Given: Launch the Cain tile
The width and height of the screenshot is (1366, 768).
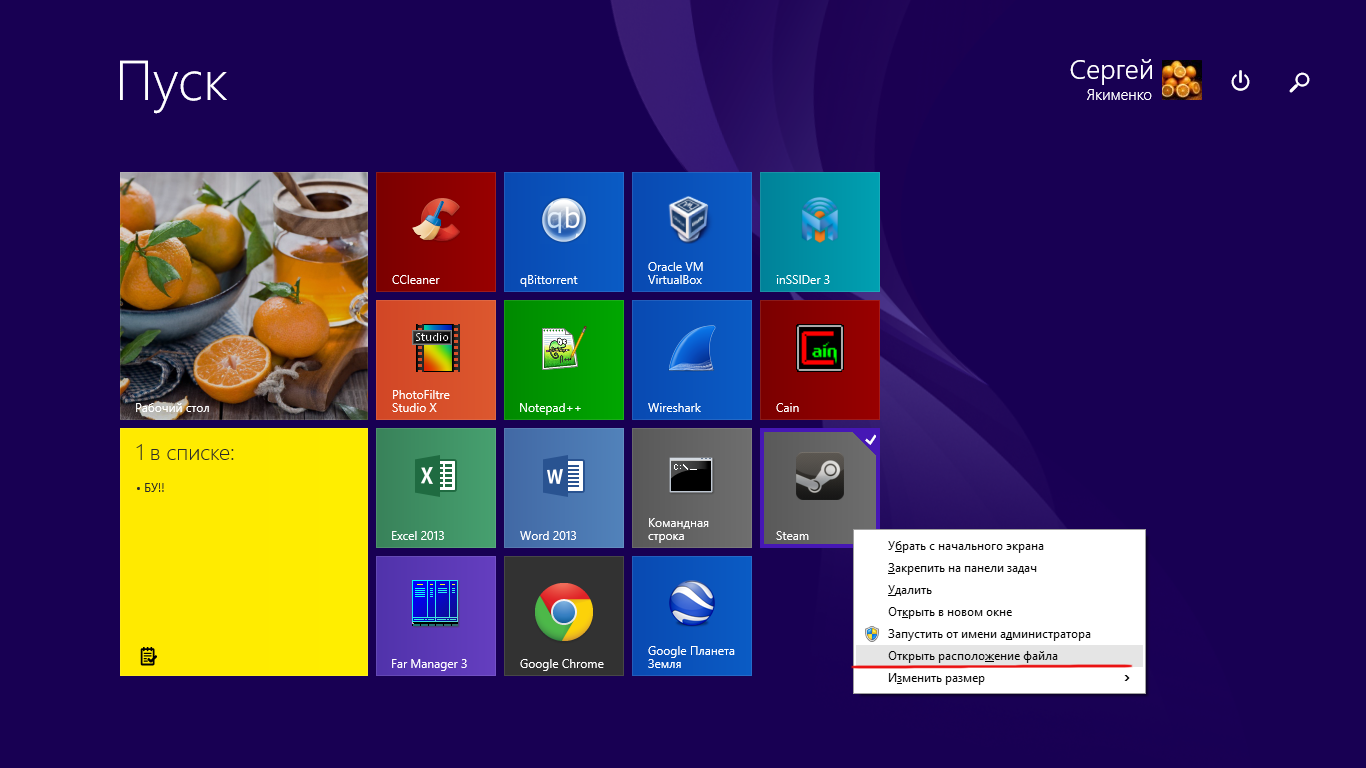Looking at the screenshot, I should tap(820, 360).
